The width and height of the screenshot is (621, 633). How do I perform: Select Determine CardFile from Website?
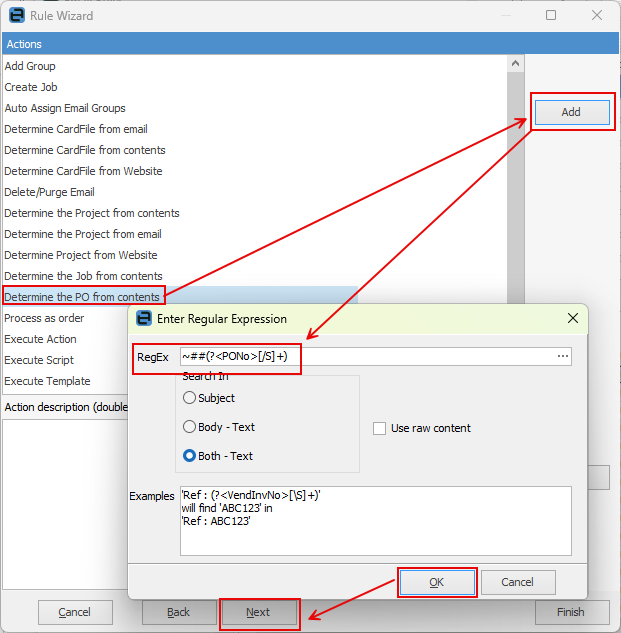tap(83, 171)
